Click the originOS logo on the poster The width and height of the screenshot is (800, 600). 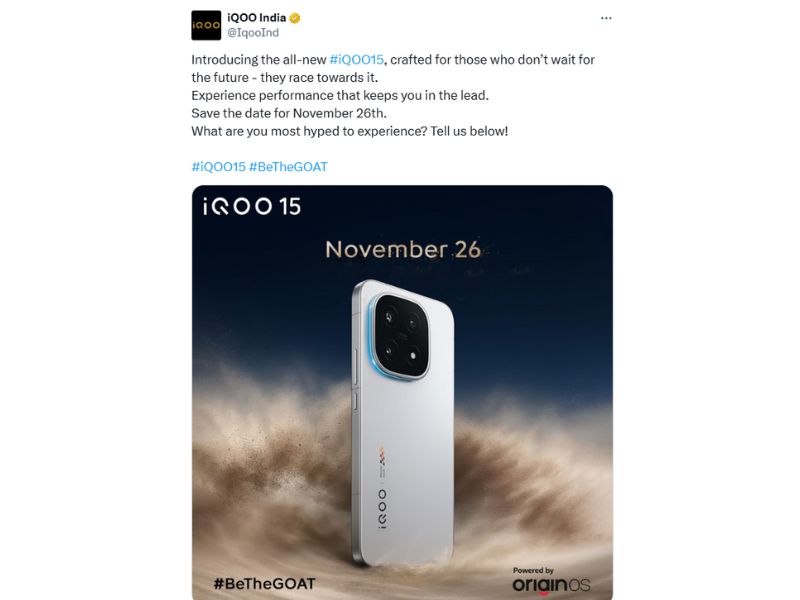(x=551, y=585)
